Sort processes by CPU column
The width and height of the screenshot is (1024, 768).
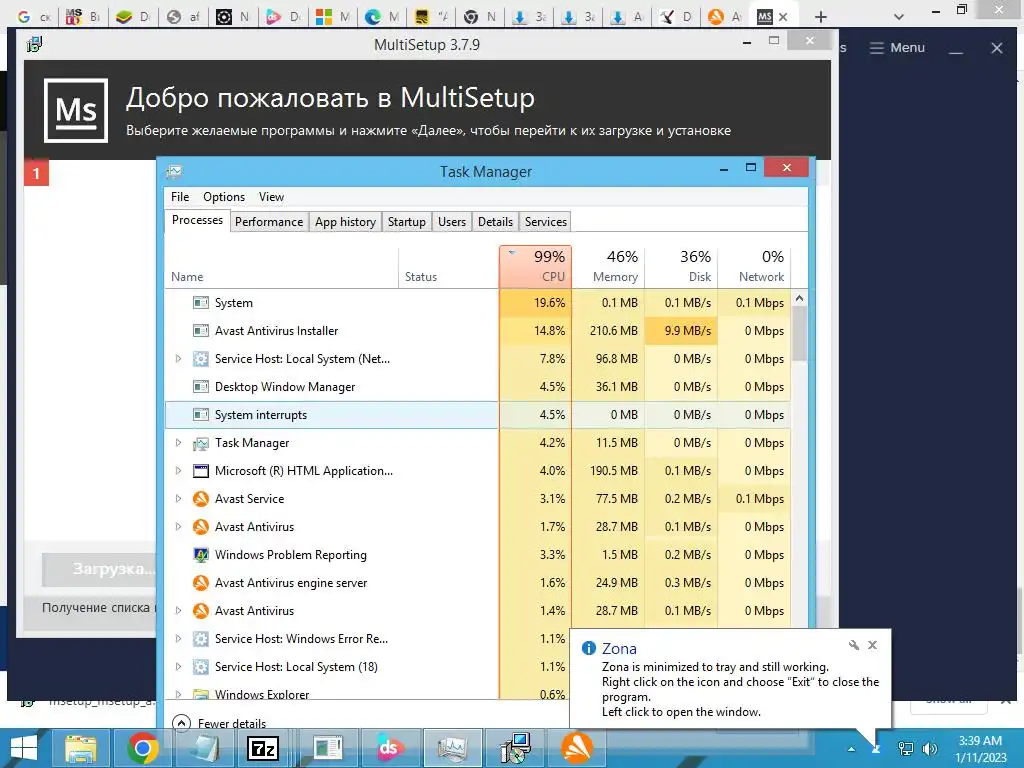536,266
